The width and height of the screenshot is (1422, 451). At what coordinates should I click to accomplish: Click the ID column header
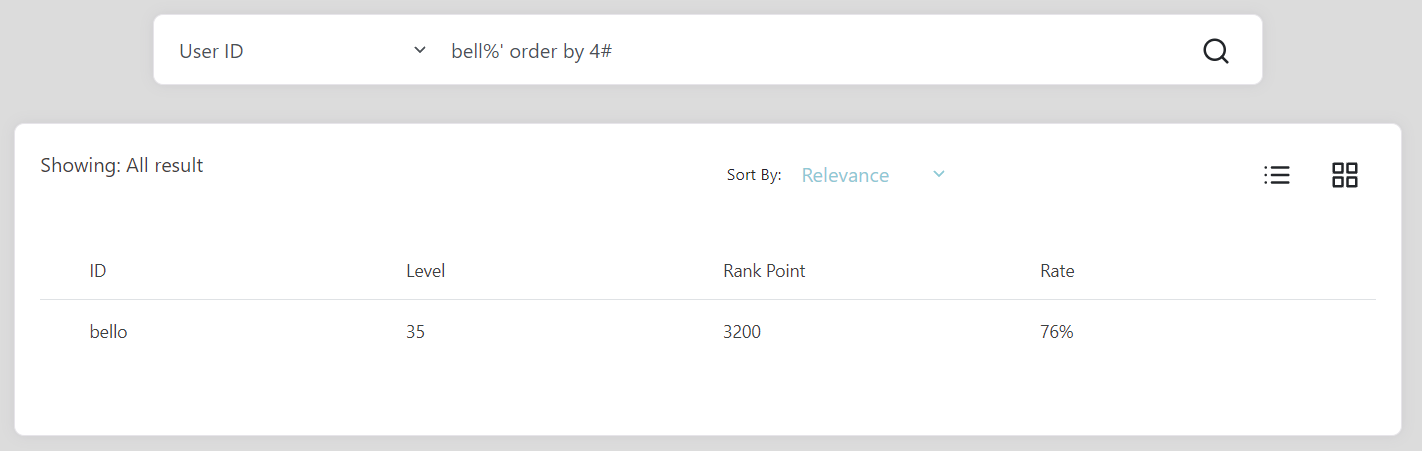tap(98, 271)
